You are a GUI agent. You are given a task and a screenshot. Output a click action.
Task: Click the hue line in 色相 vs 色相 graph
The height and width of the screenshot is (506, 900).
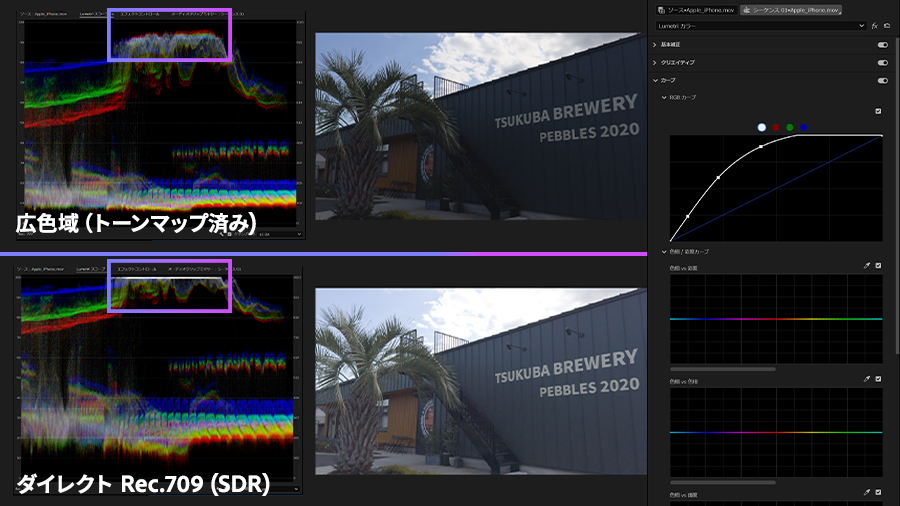(x=776, y=432)
